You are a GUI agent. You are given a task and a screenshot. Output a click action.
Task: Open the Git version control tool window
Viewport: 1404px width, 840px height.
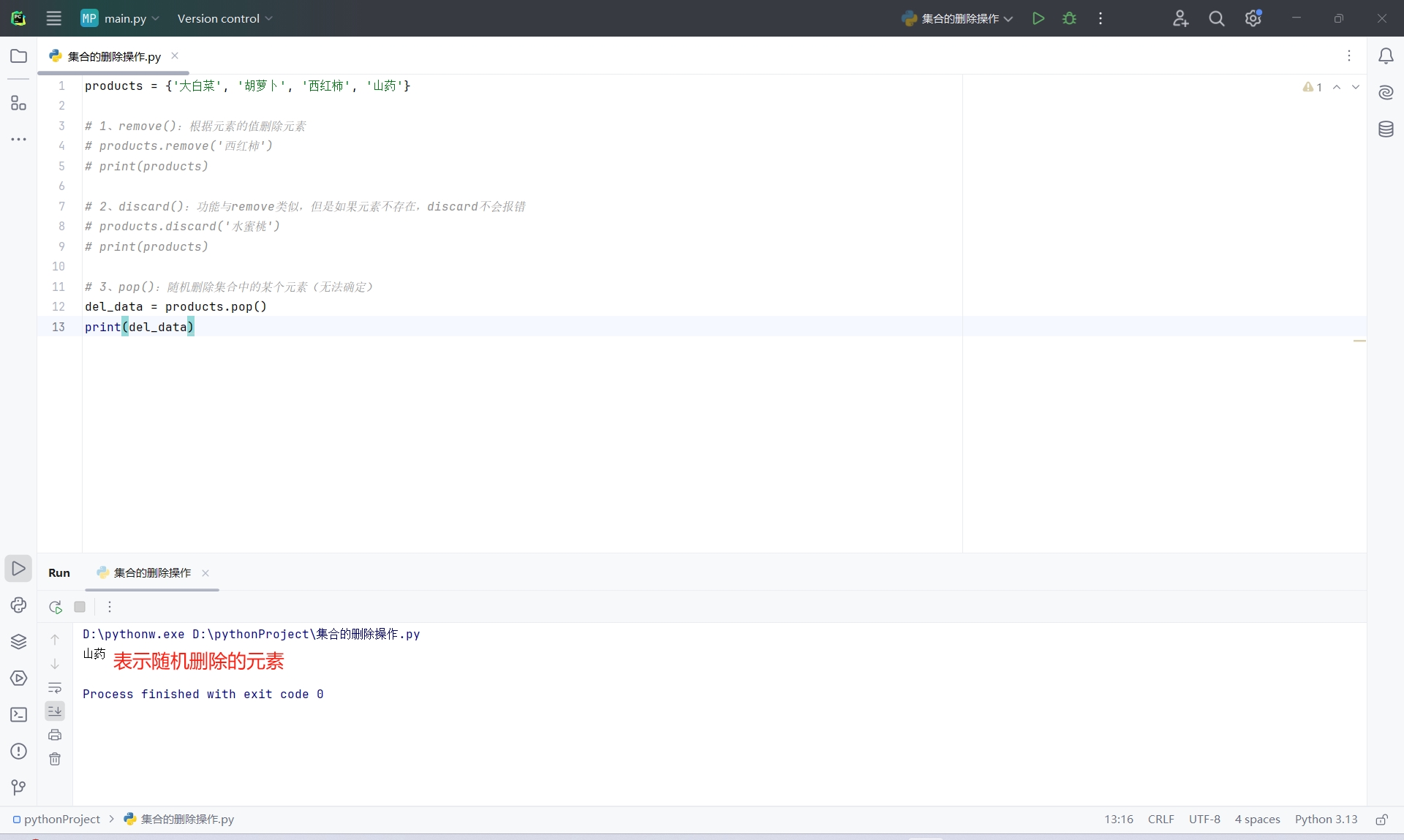click(18, 787)
